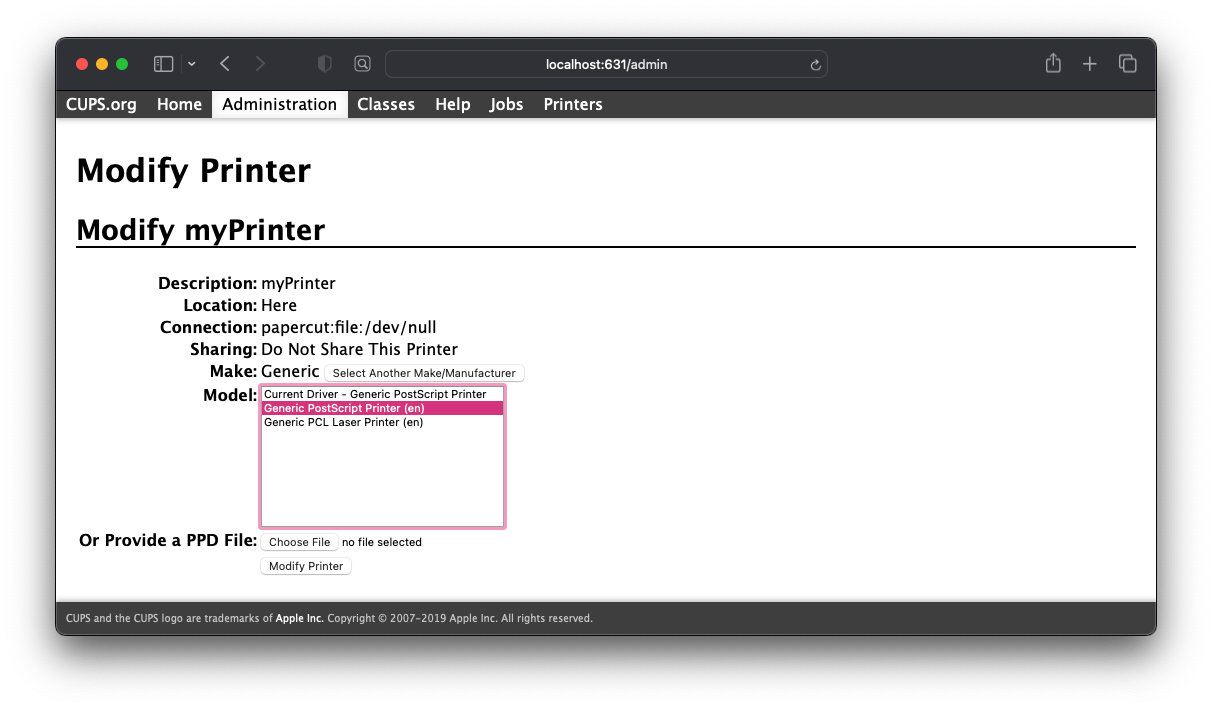Close the Safari window with red button
Viewport: 1212px width, 709px height.
[82, 64]
